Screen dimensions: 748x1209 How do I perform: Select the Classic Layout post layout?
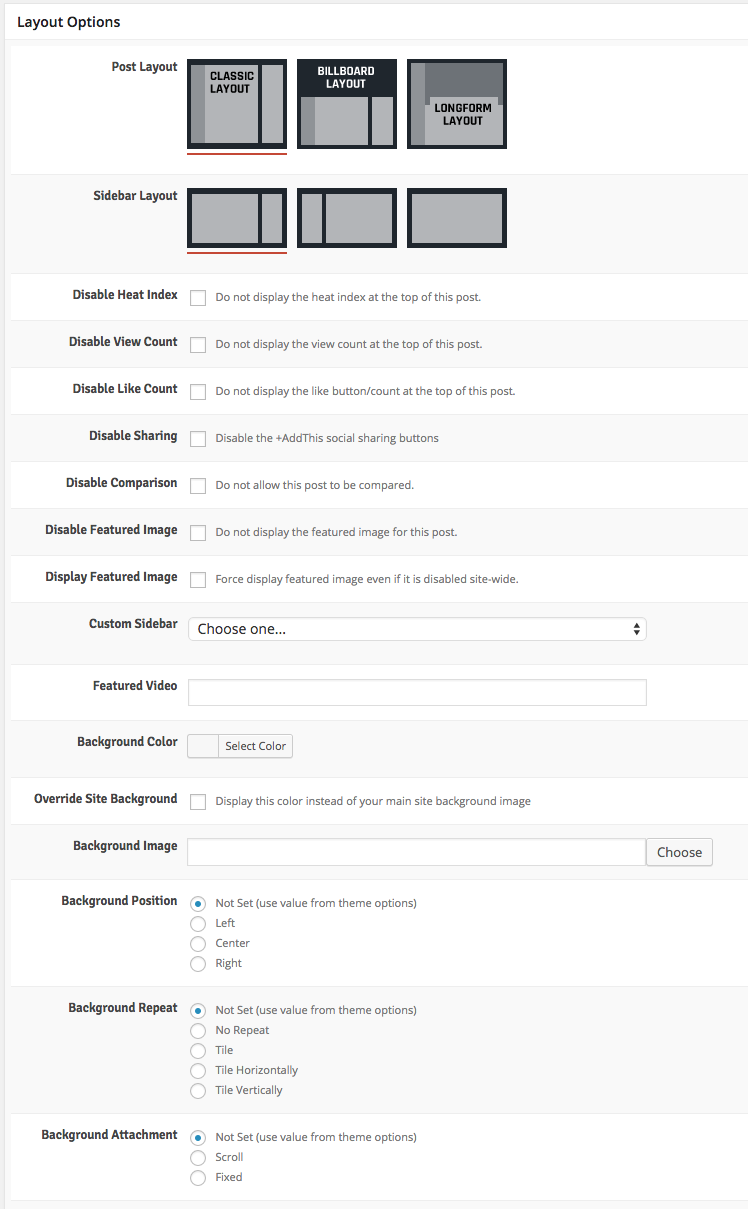point(237,103)
